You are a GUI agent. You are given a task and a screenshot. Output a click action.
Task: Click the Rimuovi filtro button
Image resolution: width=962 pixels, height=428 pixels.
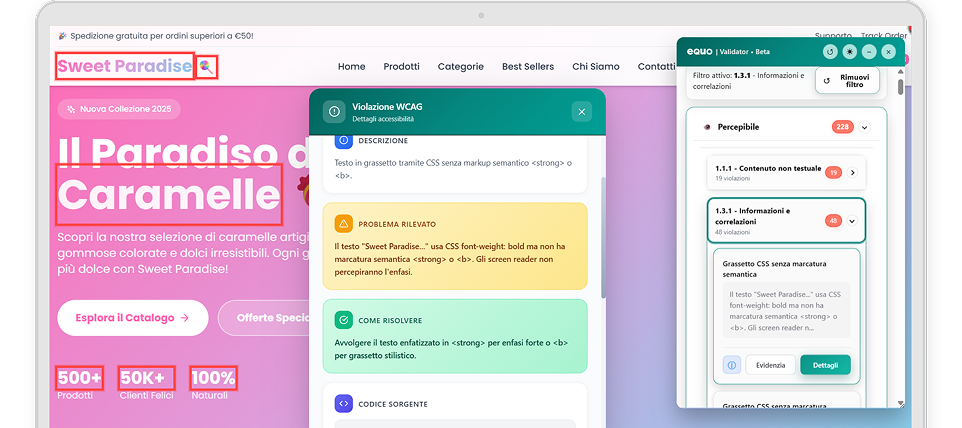[847, 81]
